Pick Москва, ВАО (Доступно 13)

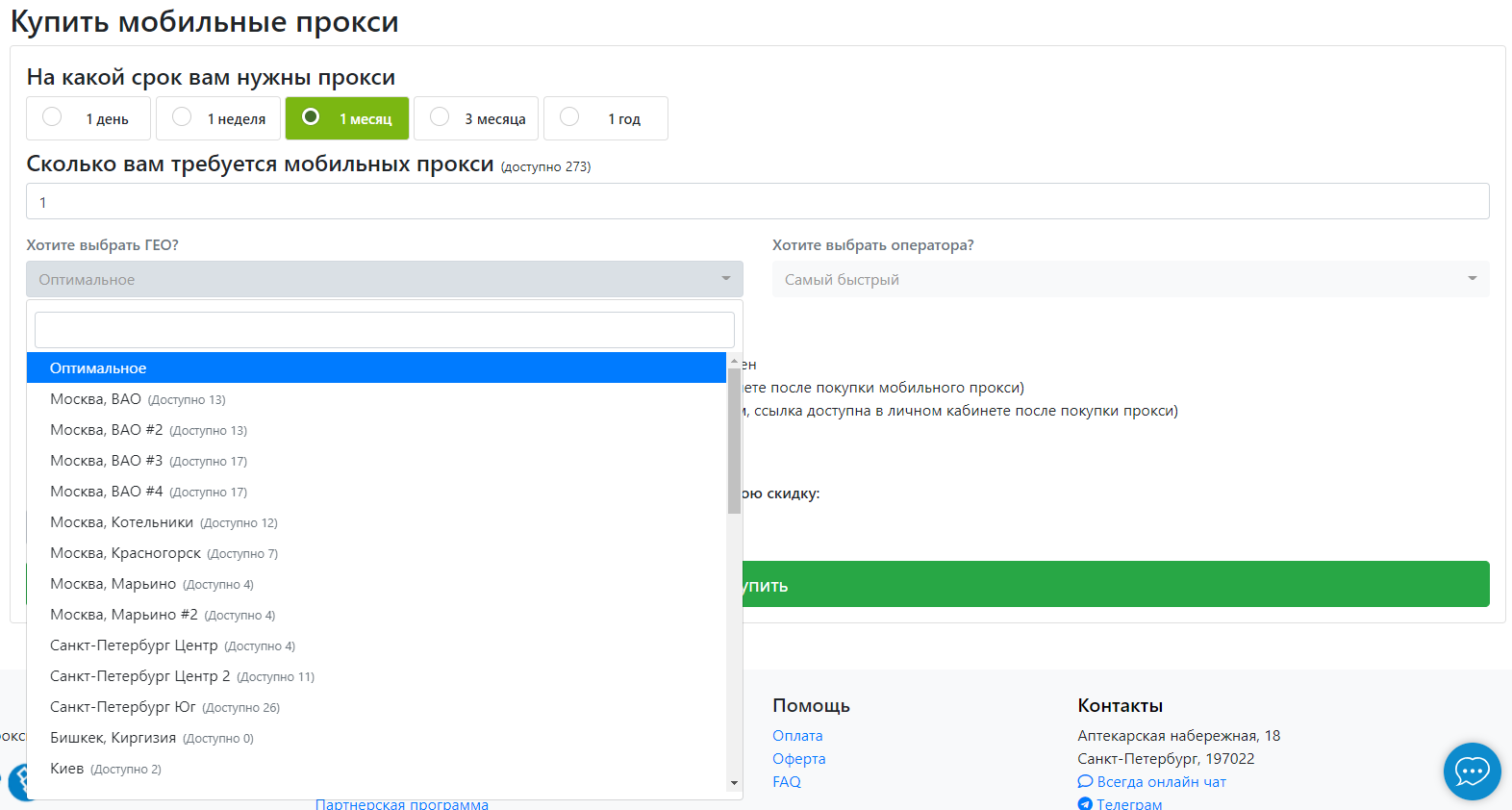click(376, 398)
